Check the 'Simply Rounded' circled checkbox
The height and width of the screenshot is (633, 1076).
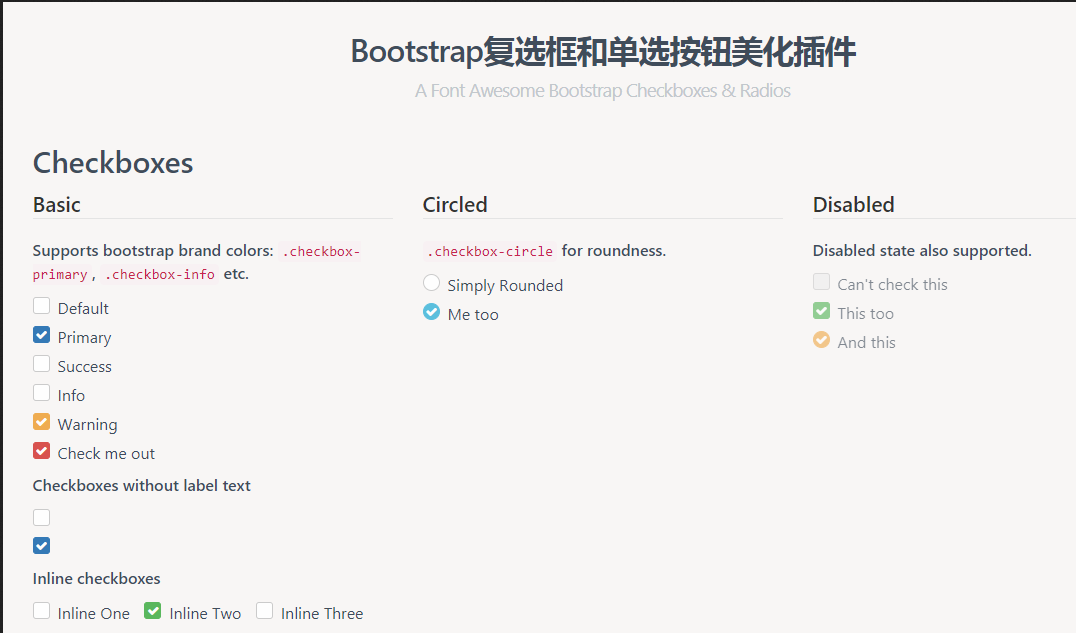[x=431, y=283]
